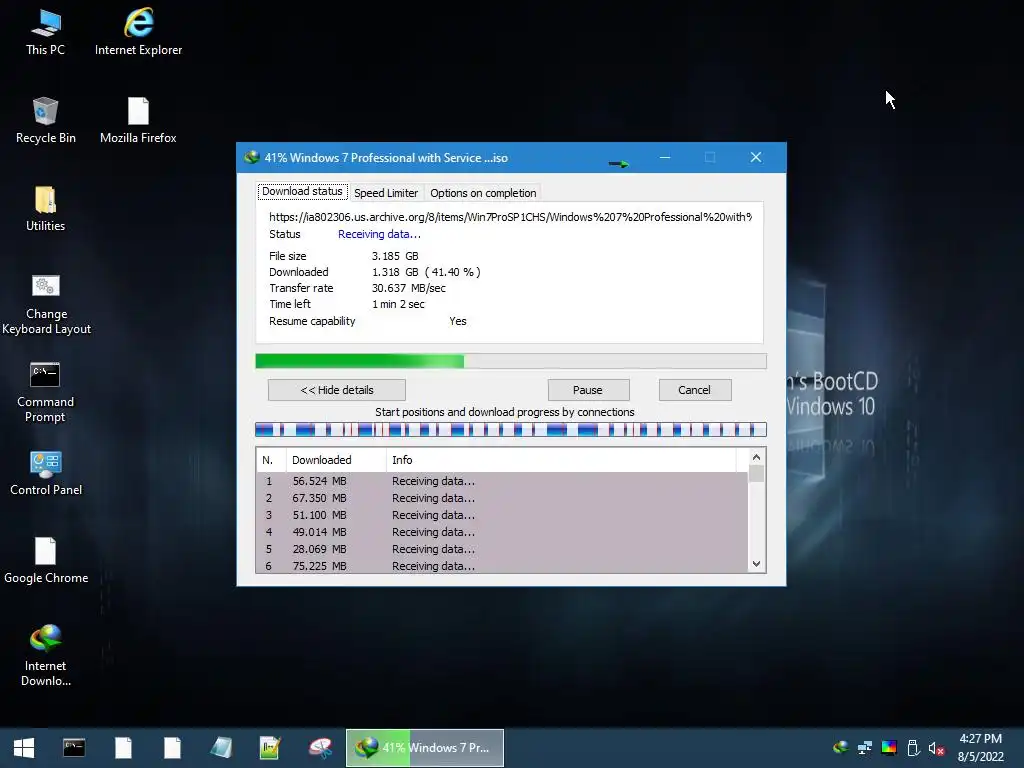Click the IDM icon in the dialog title bar
This screenshot has width=1024, height=768.
251,157
